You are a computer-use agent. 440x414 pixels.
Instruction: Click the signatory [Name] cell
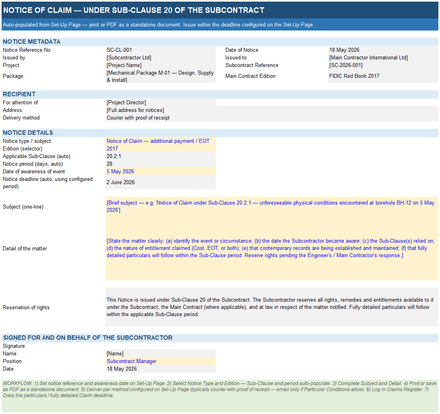coord(160,354)
